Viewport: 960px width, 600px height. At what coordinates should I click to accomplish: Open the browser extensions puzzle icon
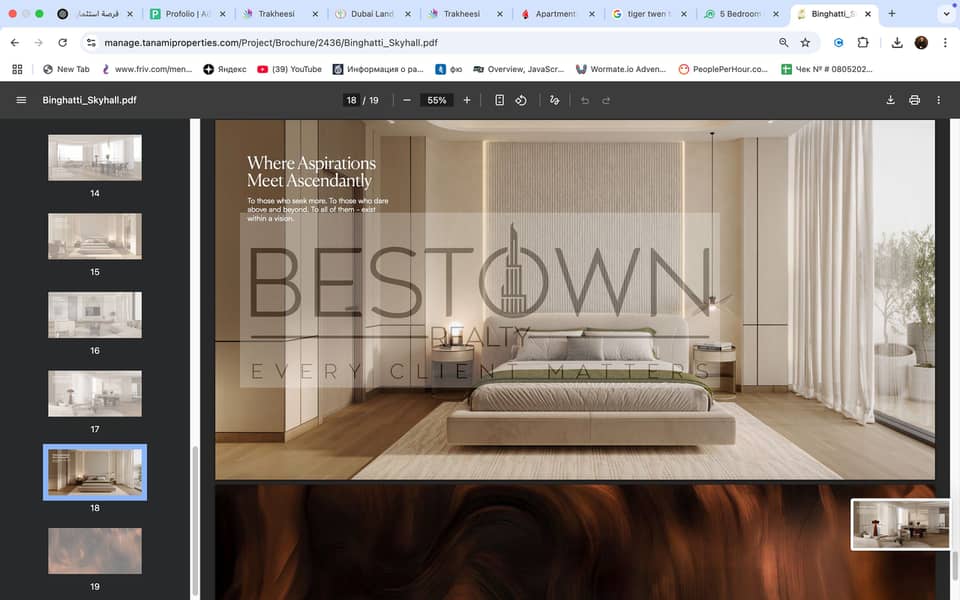(863, 42)
